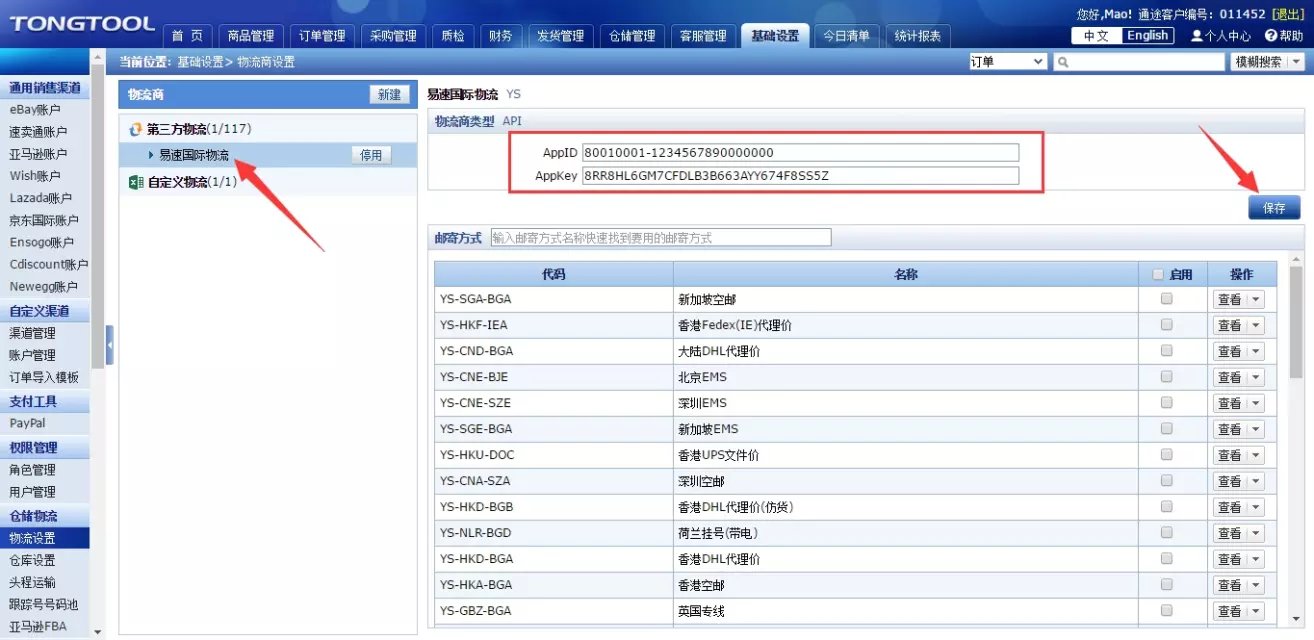
Task: Open 仓库设置 in the sidebar
Action: point(33,560)
